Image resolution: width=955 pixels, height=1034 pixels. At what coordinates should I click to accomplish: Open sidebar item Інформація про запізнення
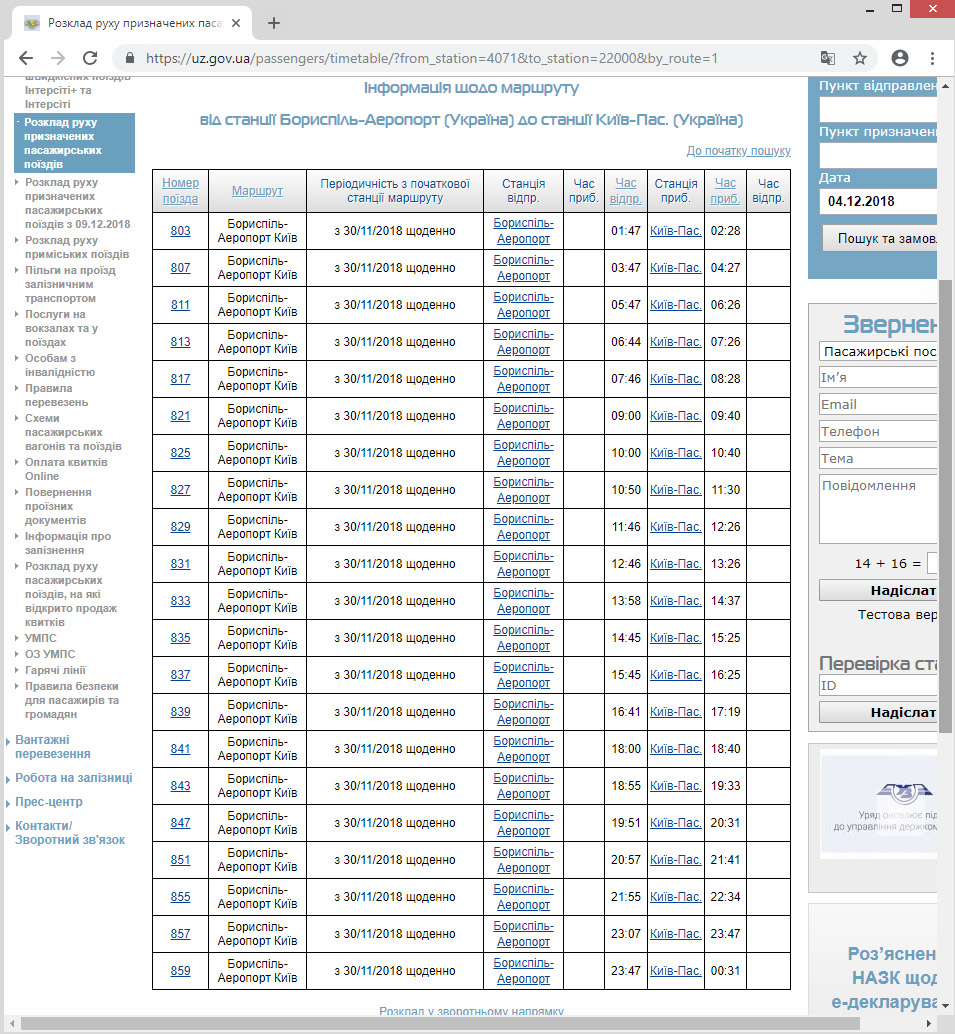(68, 543)
